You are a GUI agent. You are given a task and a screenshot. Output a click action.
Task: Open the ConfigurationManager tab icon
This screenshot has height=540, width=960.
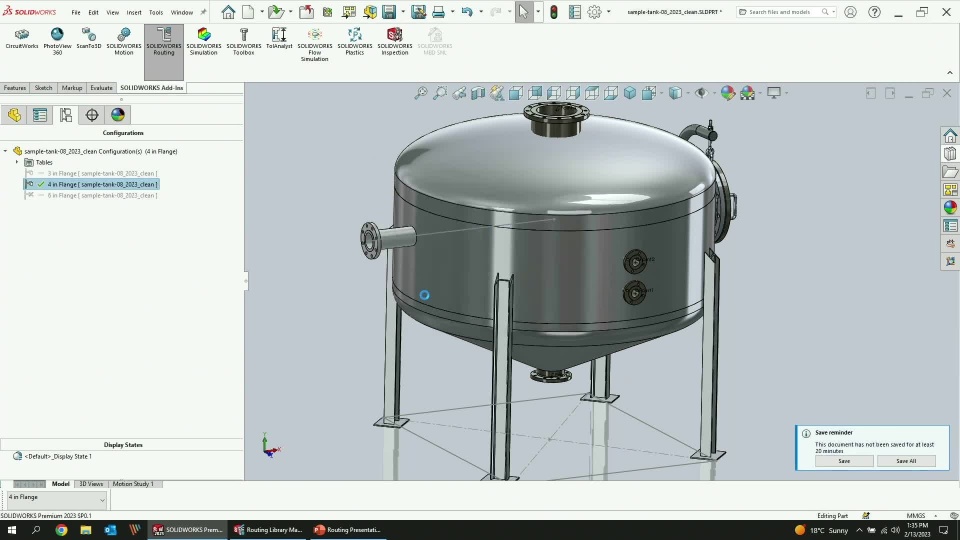tap(66, 115)
